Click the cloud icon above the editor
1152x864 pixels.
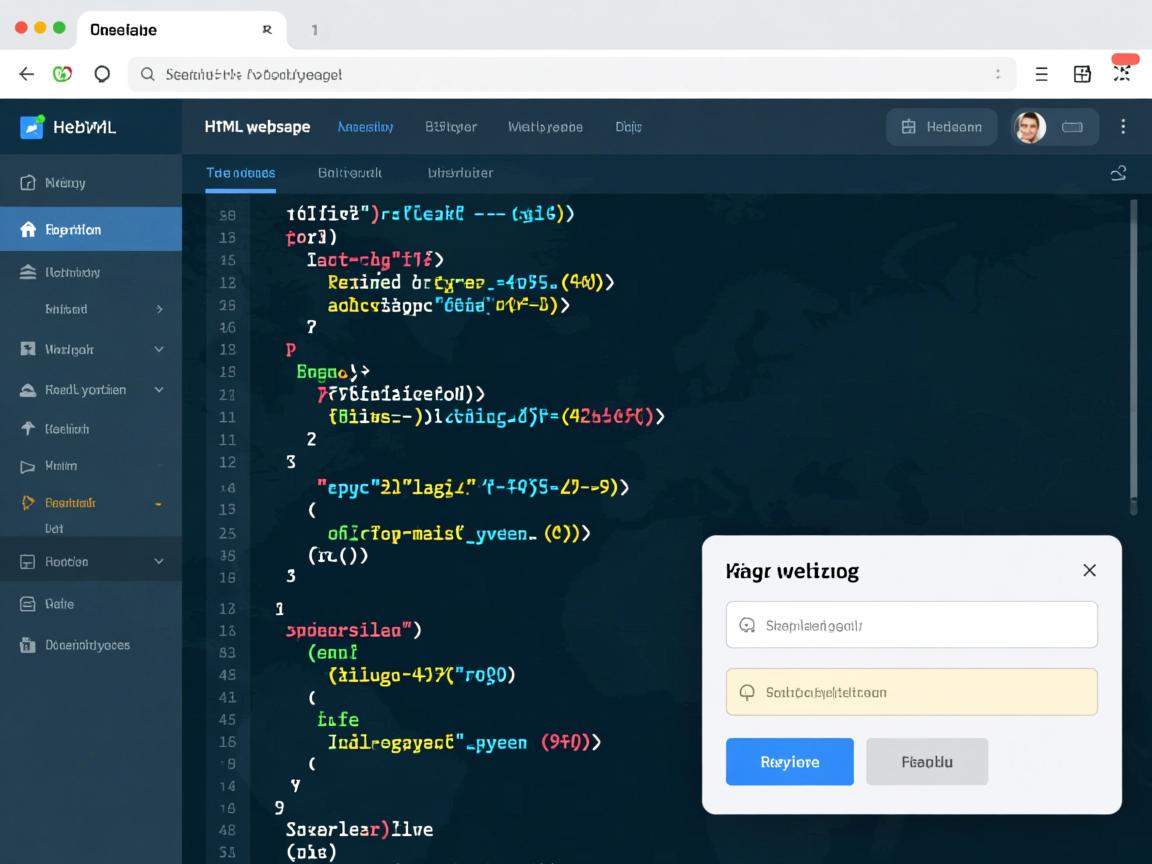click(1118, 173)
